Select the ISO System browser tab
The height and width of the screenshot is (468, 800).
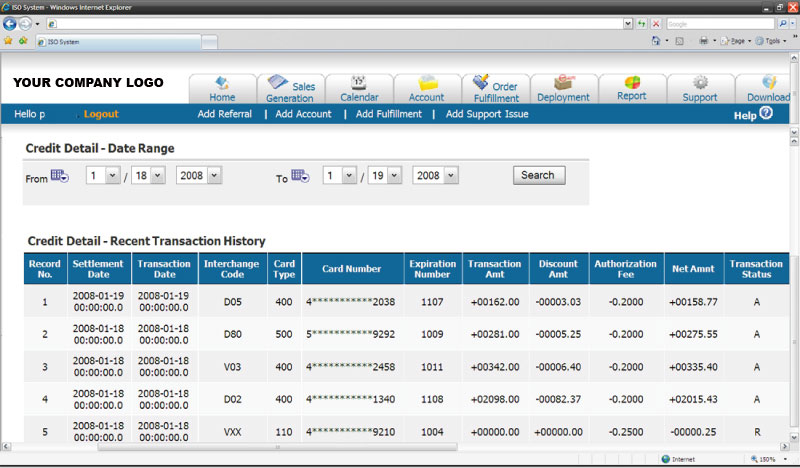click(118, 42)
